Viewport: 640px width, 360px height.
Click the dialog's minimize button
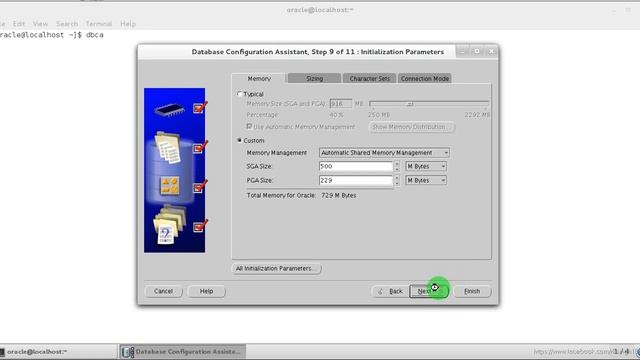pos(462,51)
